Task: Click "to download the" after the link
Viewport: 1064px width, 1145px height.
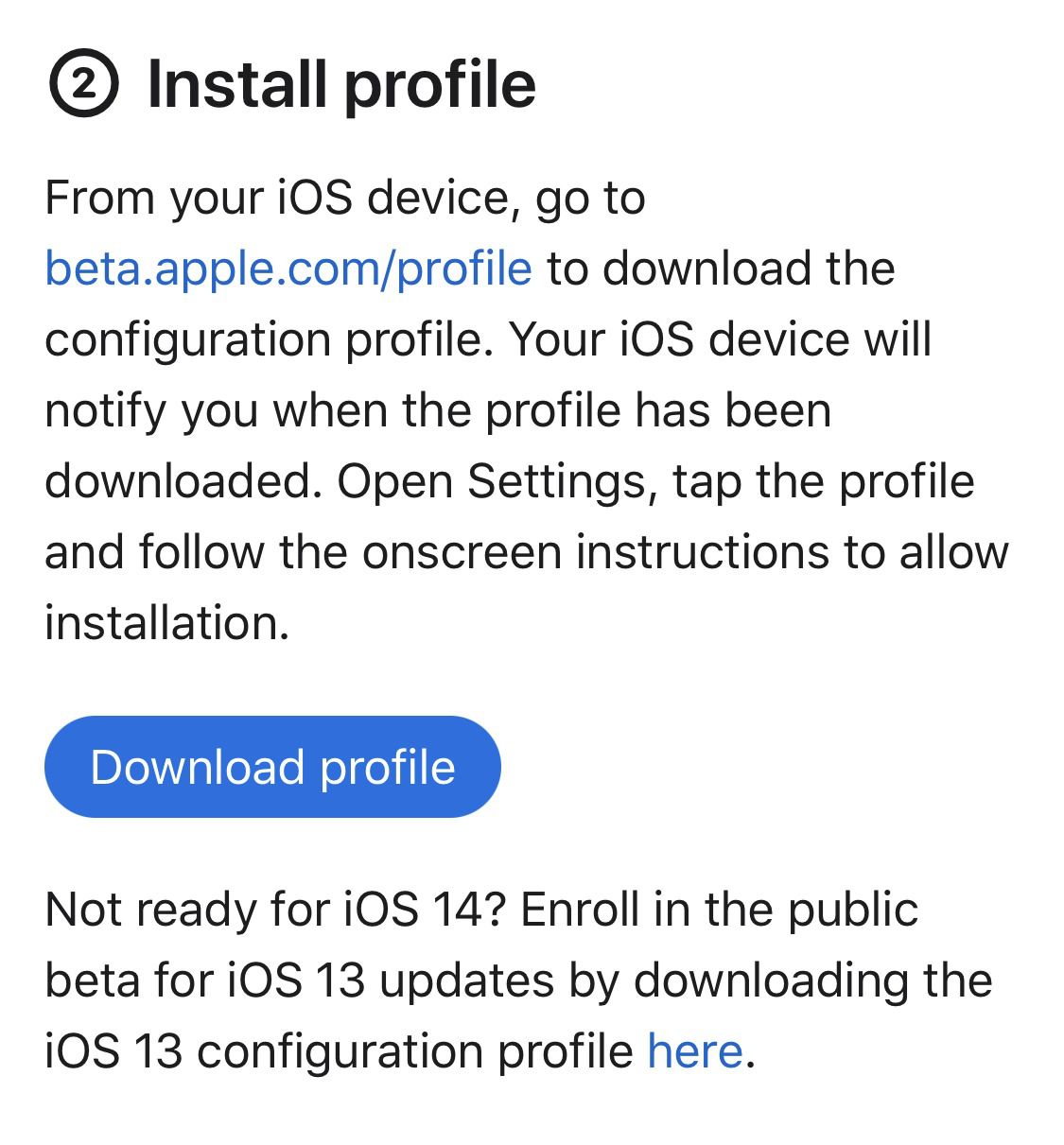Action: click(721, 269)
